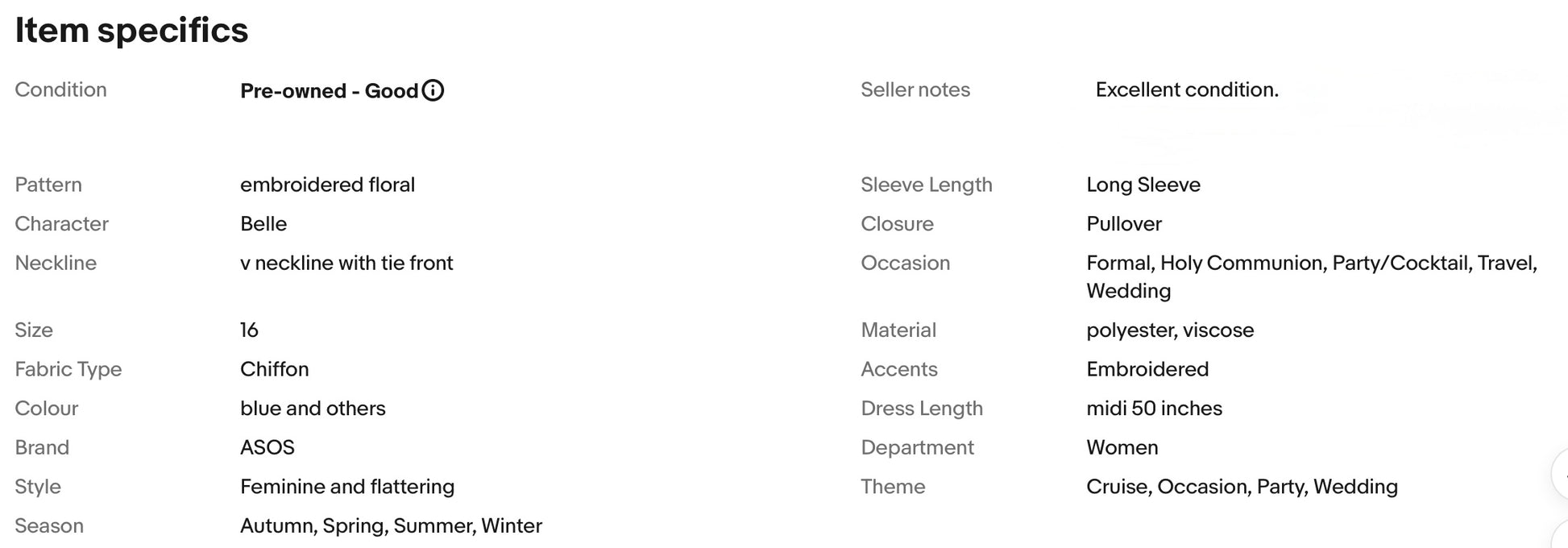Click the Cruise, Occasion, Party, Wedding theme

(x=1242, y=487)
